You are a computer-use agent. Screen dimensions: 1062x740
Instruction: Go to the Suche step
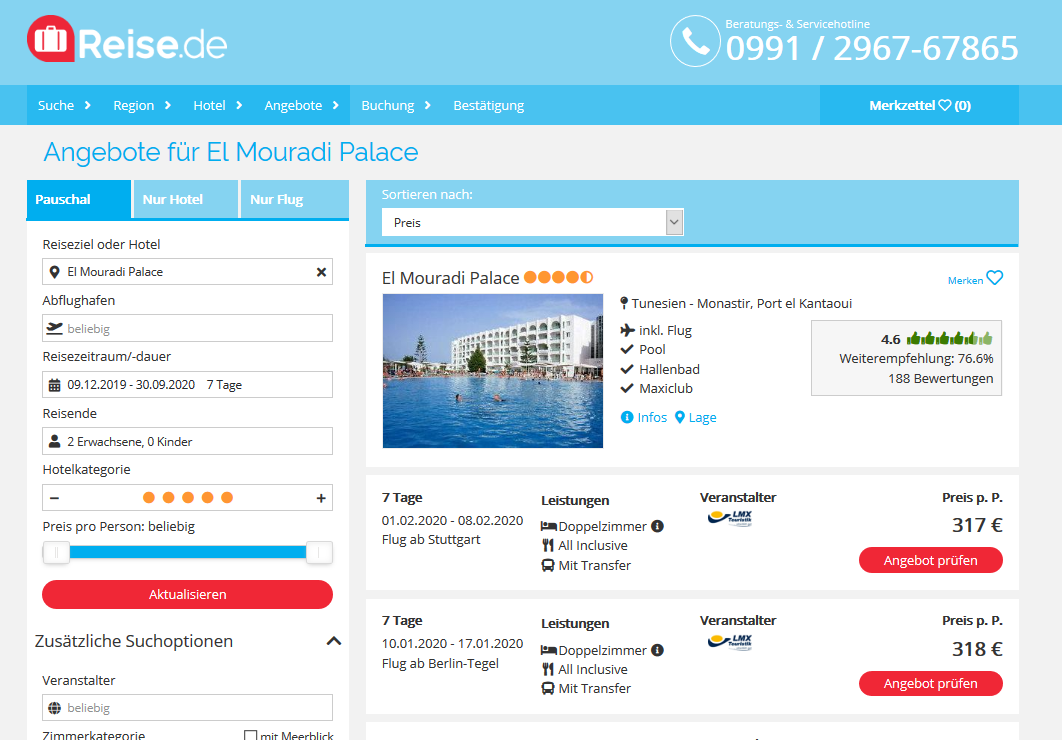pos(56,105)
